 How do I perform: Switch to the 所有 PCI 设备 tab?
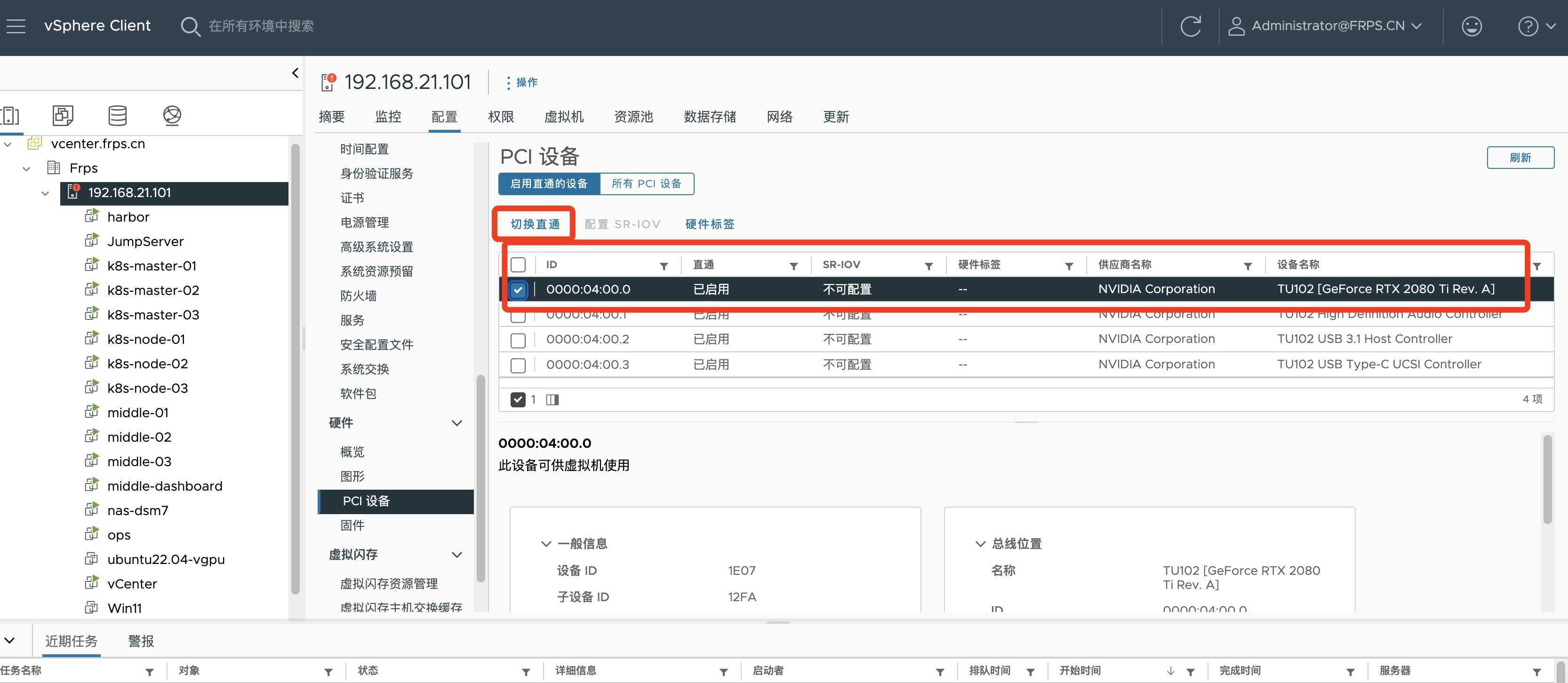pyautogui.click(x=647, y=183)
